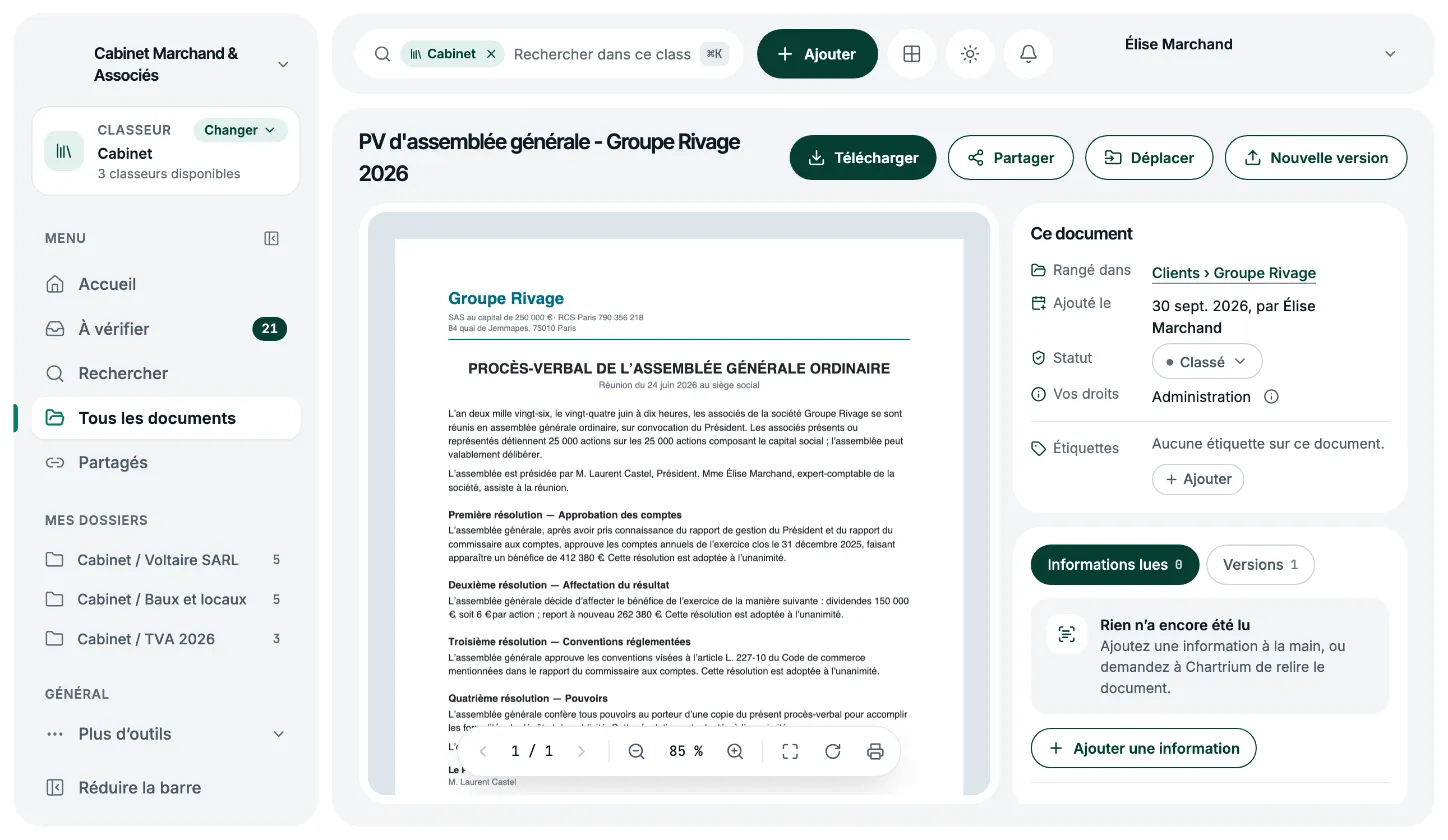This screenshot has height=840, width=1448.
Task: Open the Changer classeur dropdown
Action: click(x=239, y=130)
